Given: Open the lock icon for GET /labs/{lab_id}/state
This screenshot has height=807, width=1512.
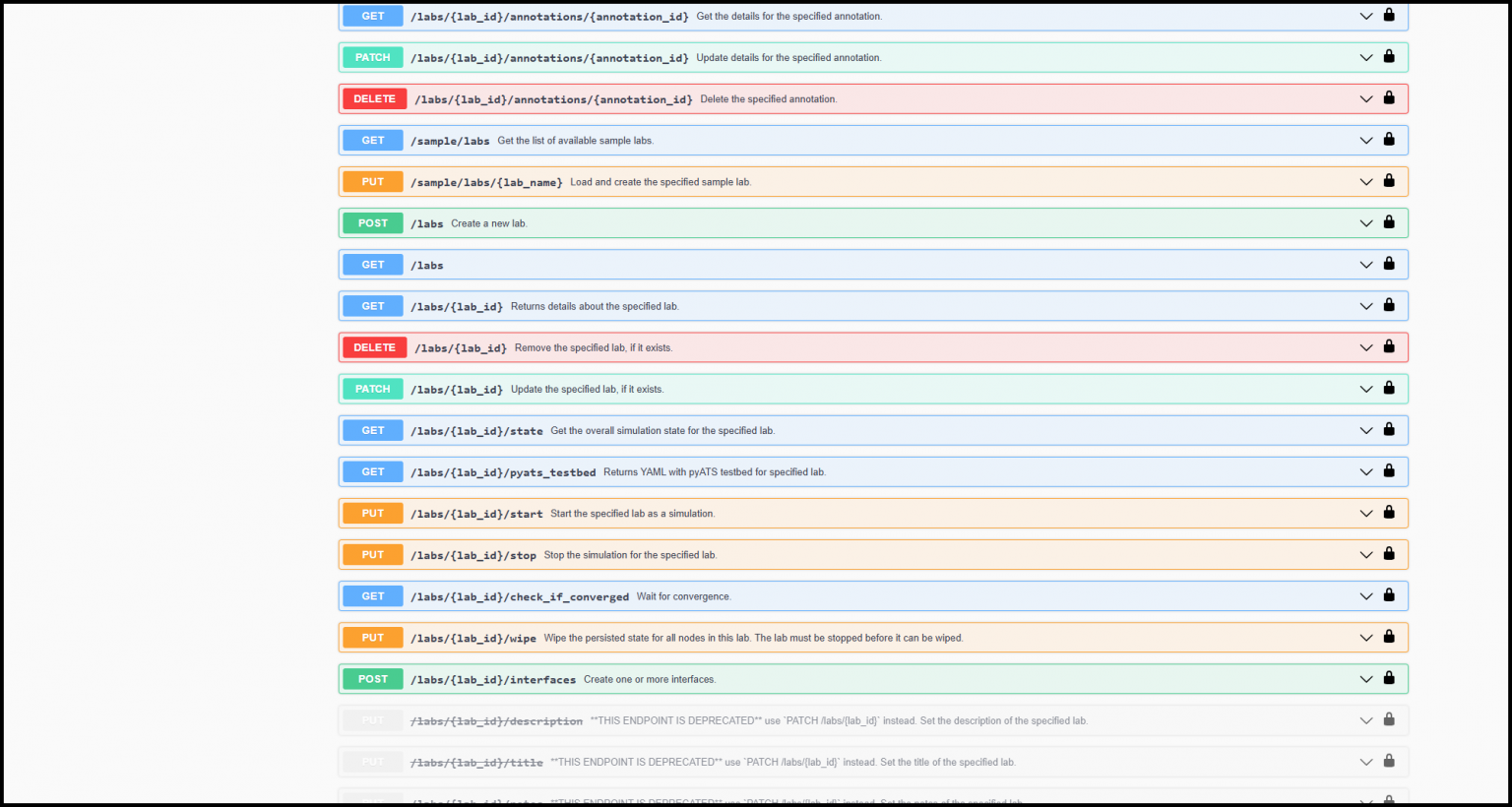Looking at the screenshot, I should click(x=1389, y=430).
